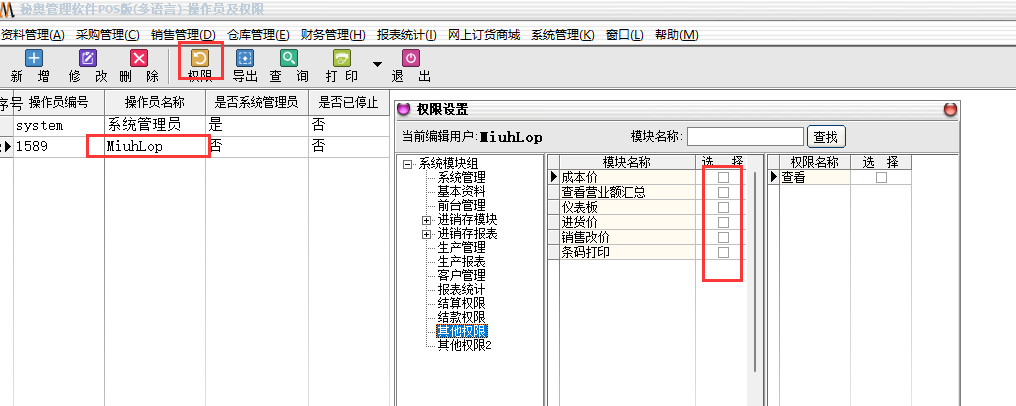Image resolution: width=1016 pixels, height=406 pixels.
Task: Open the 权限 (Permissions) toolbar icon
Action: click(x=199, y=59)
